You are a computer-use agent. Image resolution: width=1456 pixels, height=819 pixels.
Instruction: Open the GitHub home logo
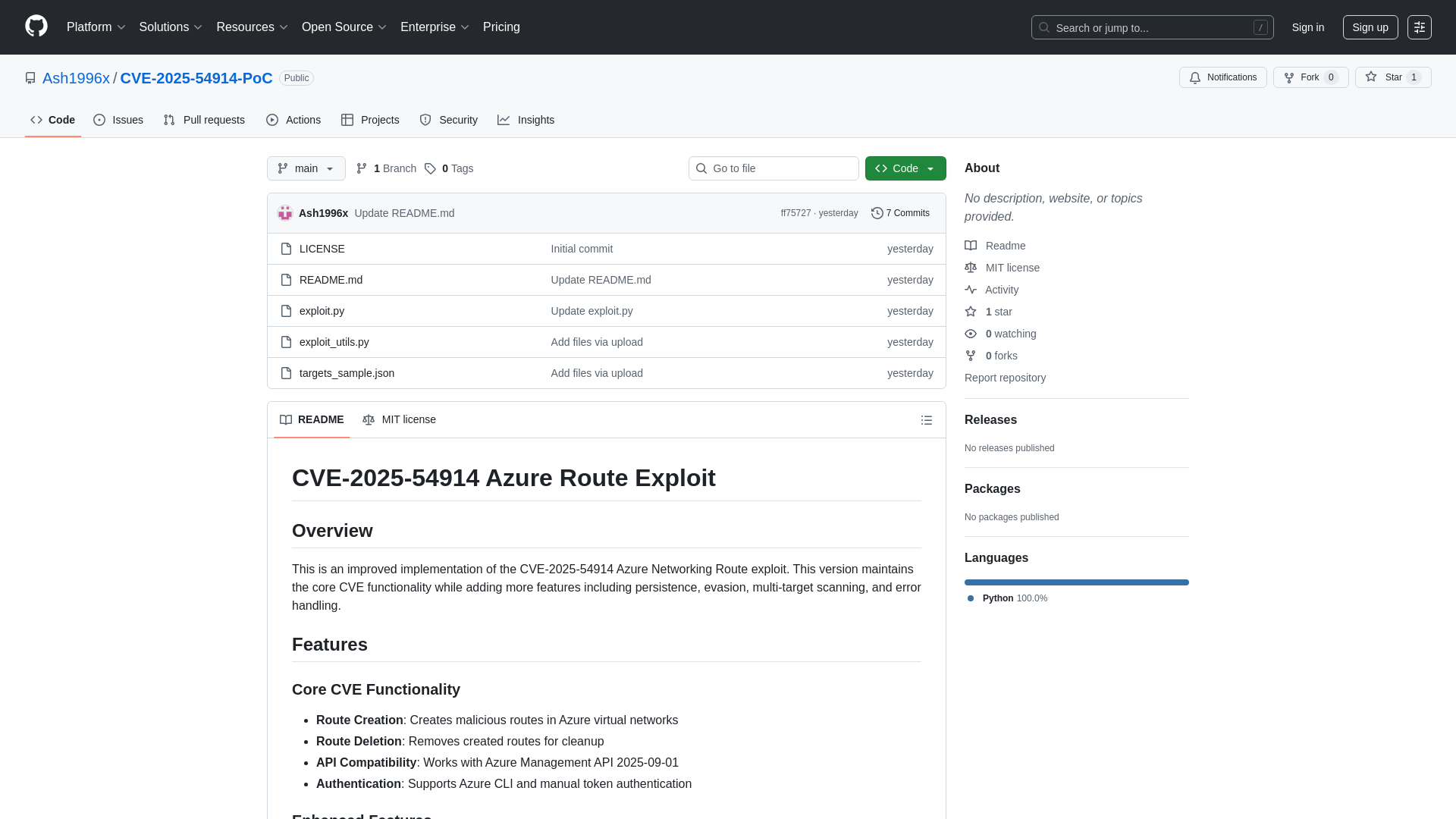(x=36, y=27)
